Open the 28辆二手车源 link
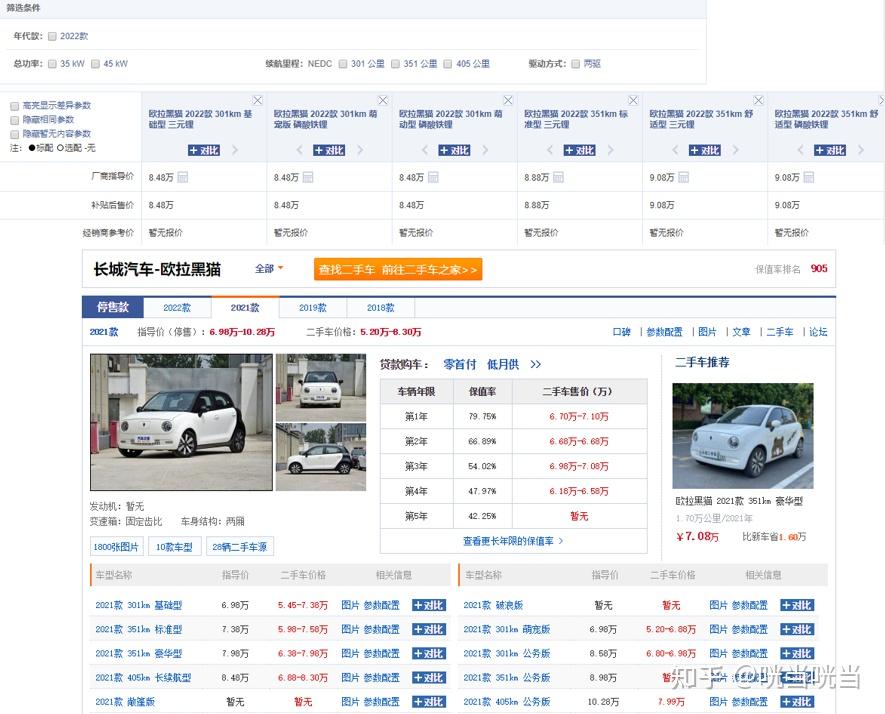 pos(240,546)
